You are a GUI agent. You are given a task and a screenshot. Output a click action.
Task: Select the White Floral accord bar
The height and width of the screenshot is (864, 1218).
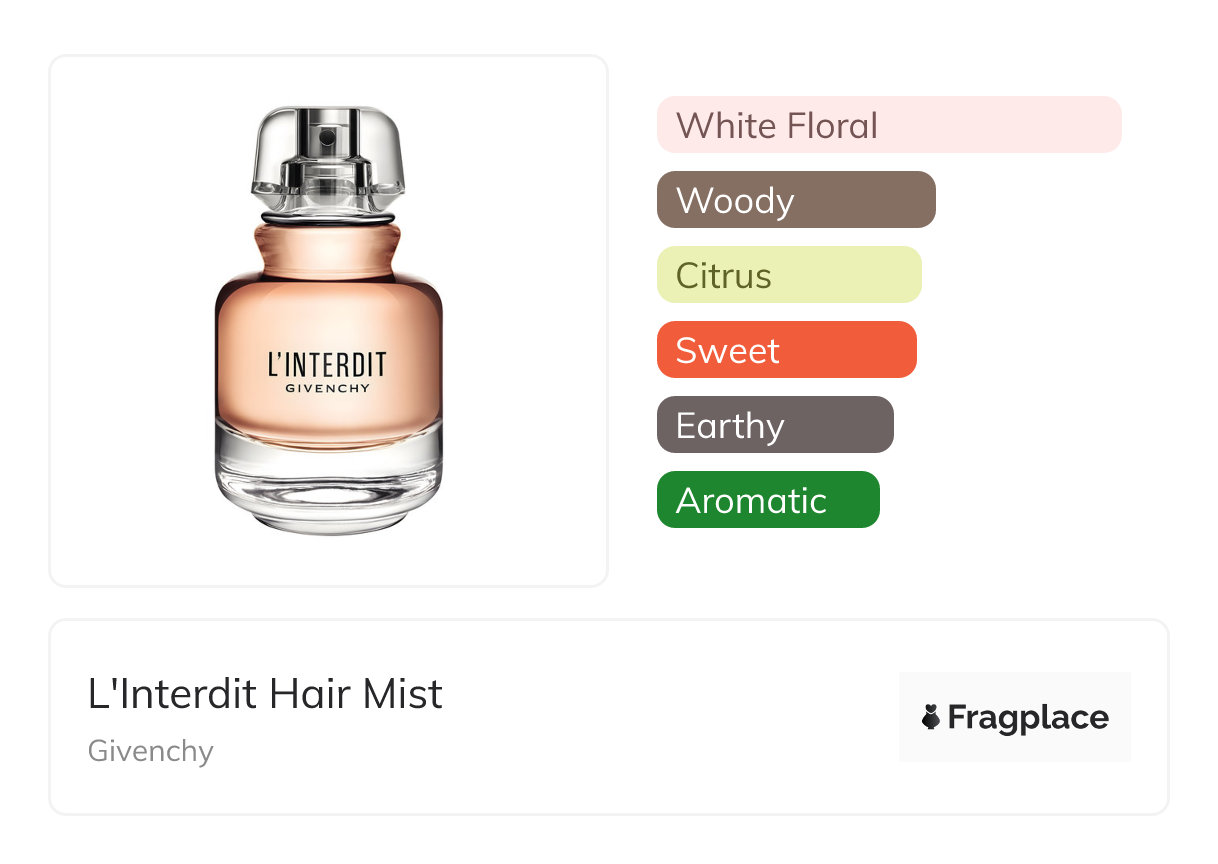point(889,125)
